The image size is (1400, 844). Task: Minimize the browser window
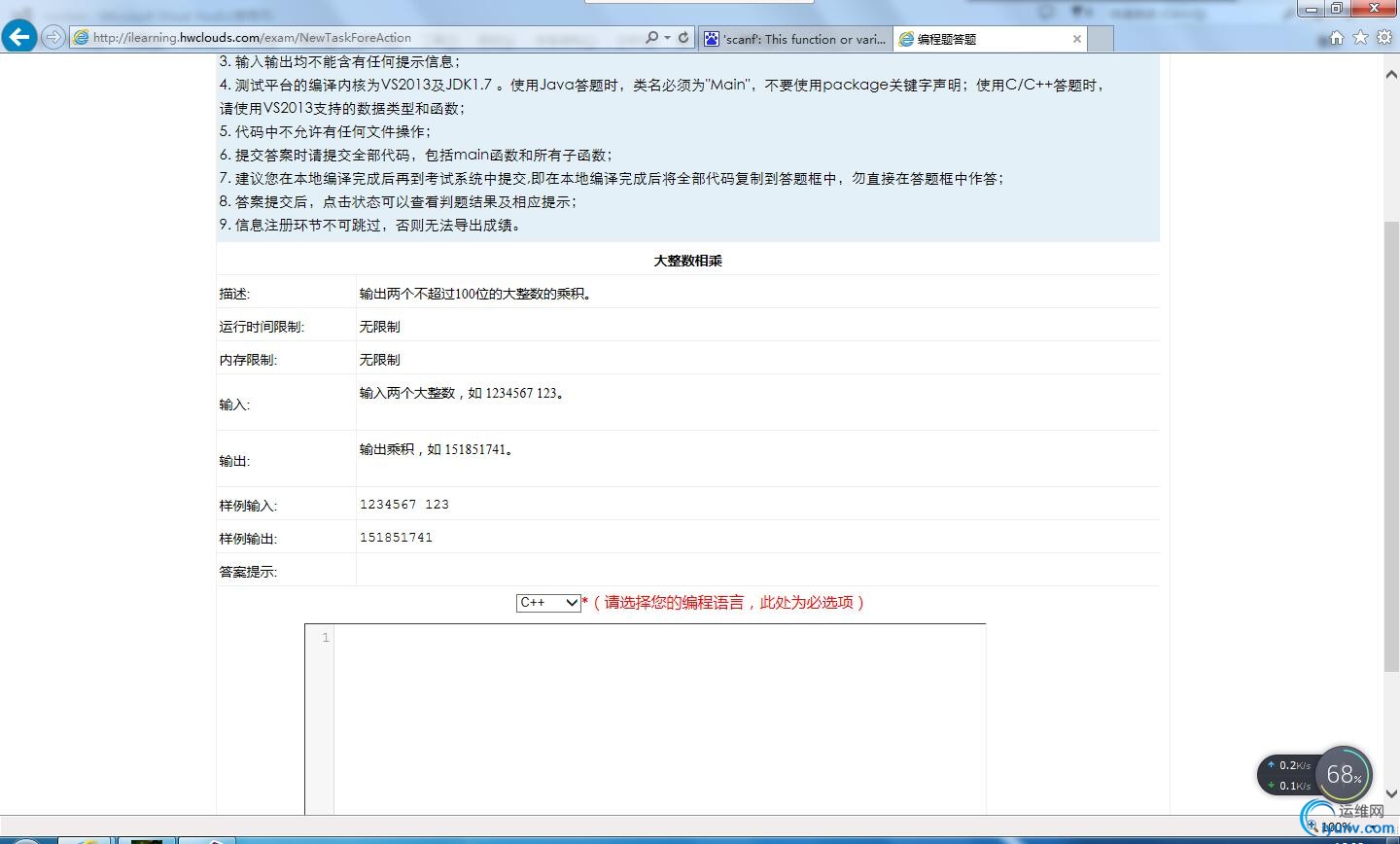1313,9
